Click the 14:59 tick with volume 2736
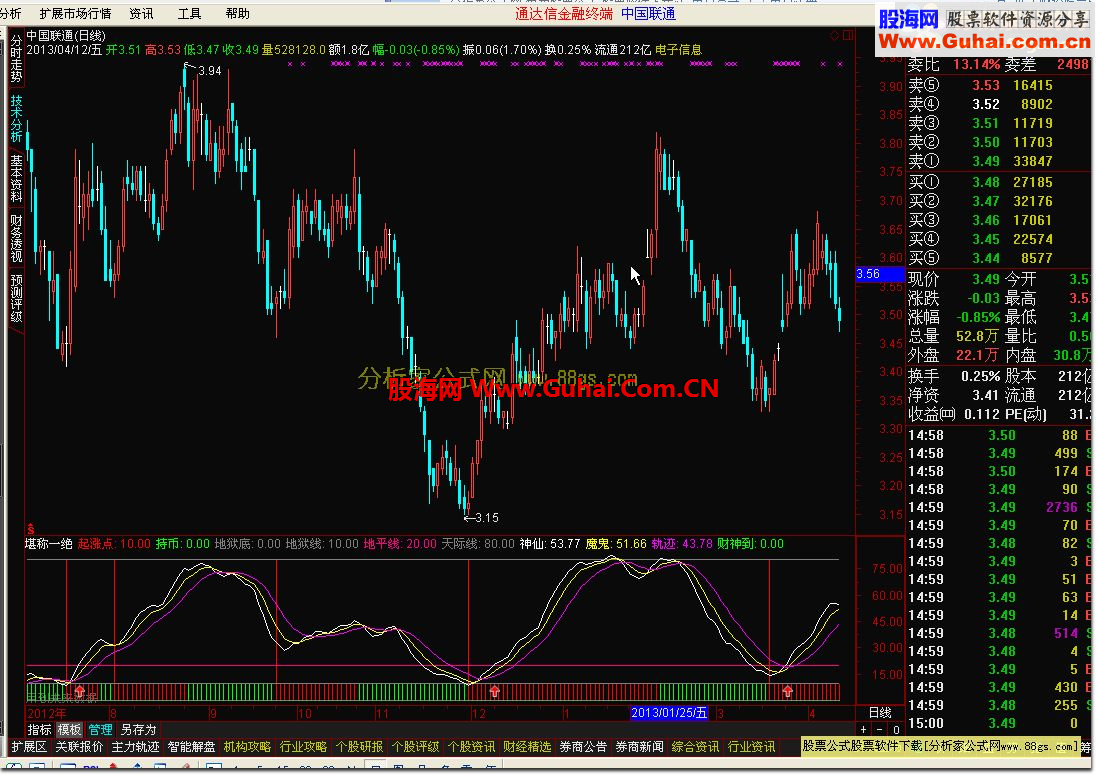The image size is (1097, 775). [x=998, y=507]
